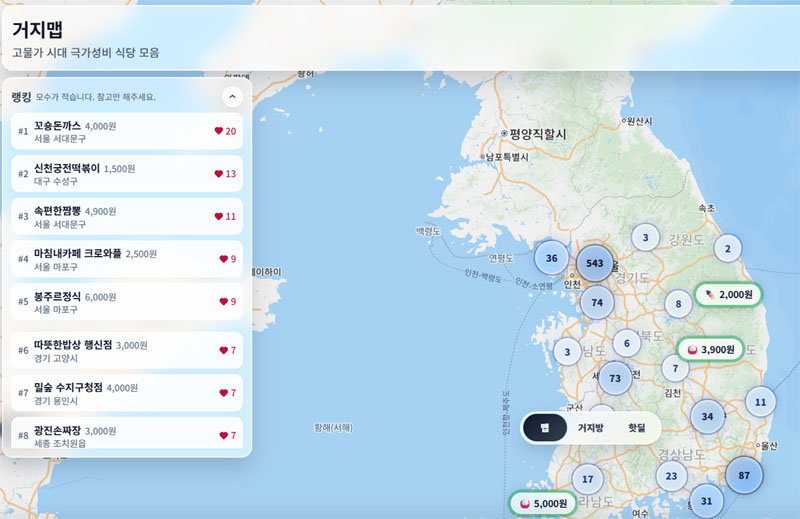Click the 2,000원 price marker
The image size is (800, 519).
click(x=728, y=294)
